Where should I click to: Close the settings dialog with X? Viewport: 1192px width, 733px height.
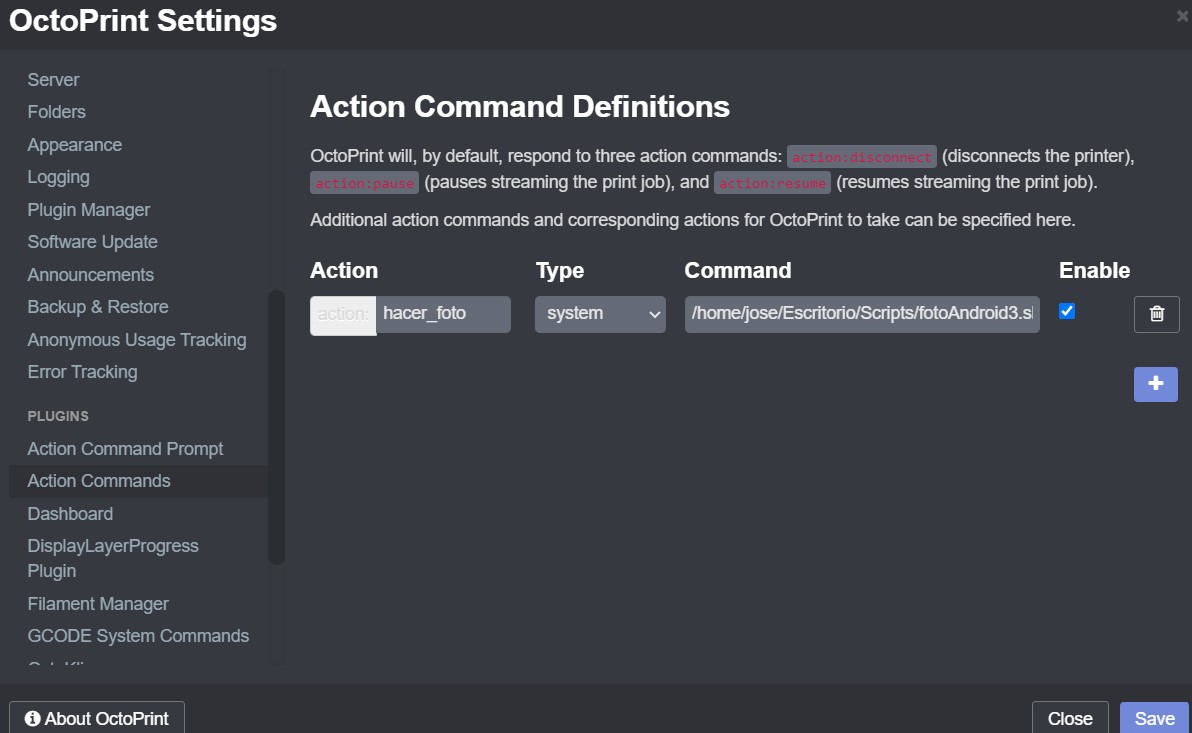click(1182, 15)
